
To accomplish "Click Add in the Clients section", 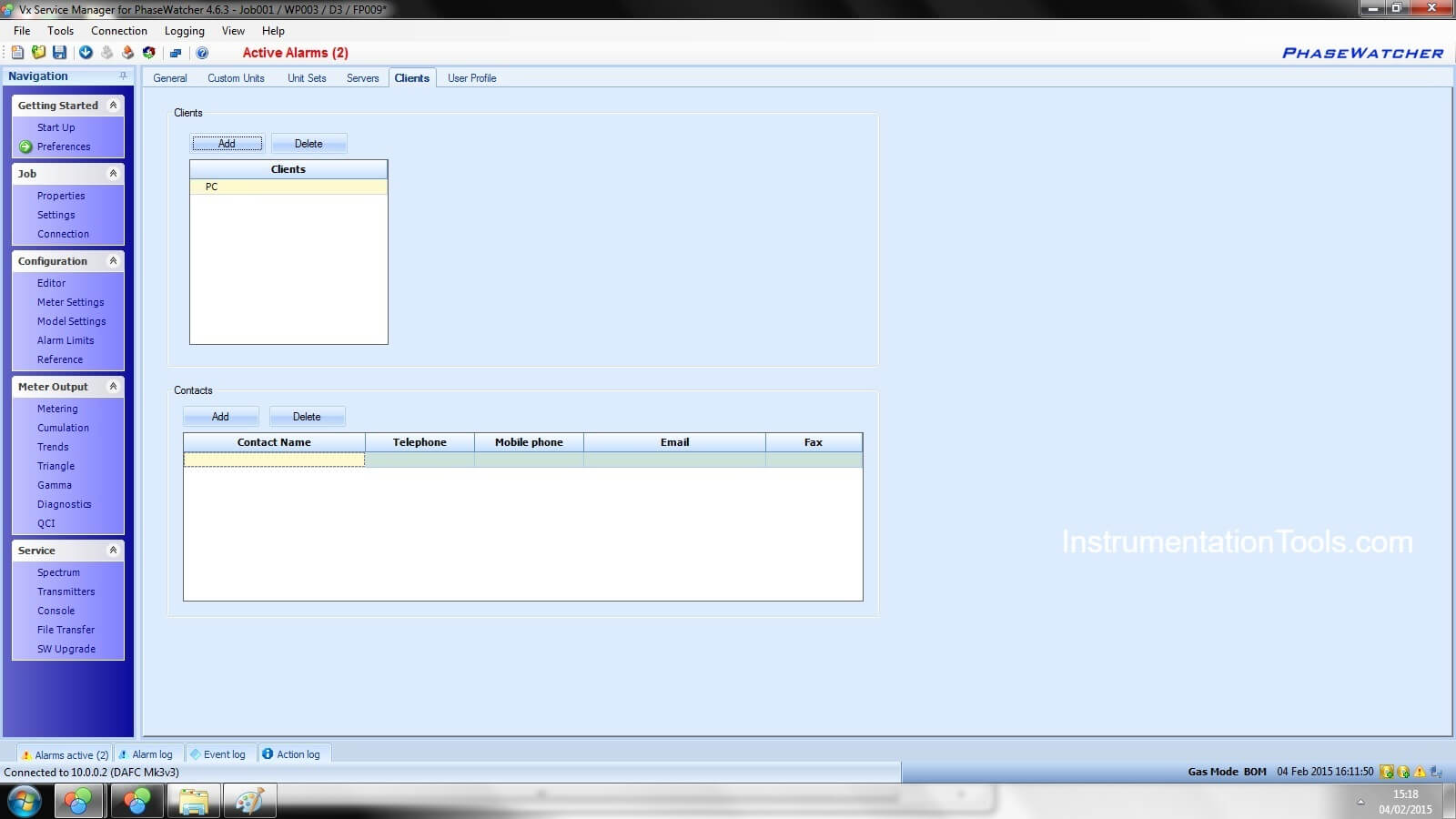I will (x=227, y=144).
